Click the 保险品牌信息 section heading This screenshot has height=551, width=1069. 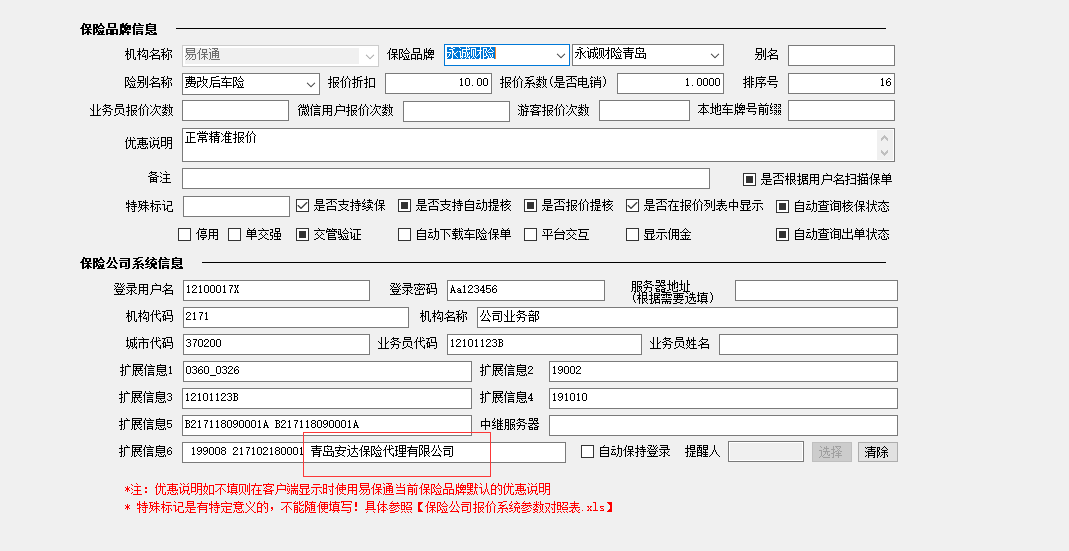(119, 29)
